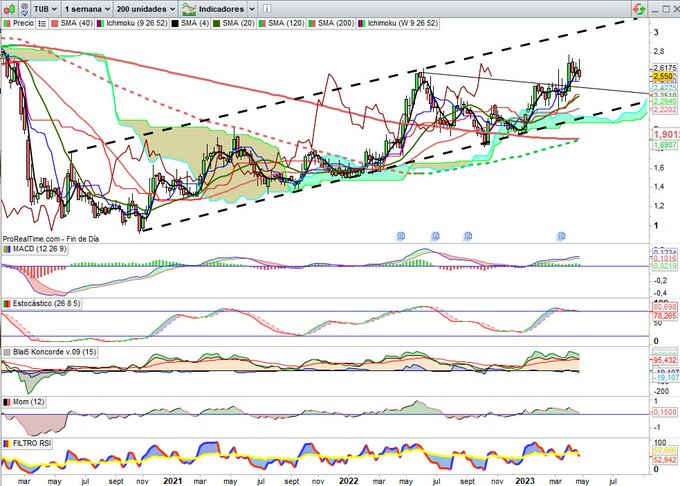Select the SMA (120) indicator label
680x486 pixels.
pos(286,23)
